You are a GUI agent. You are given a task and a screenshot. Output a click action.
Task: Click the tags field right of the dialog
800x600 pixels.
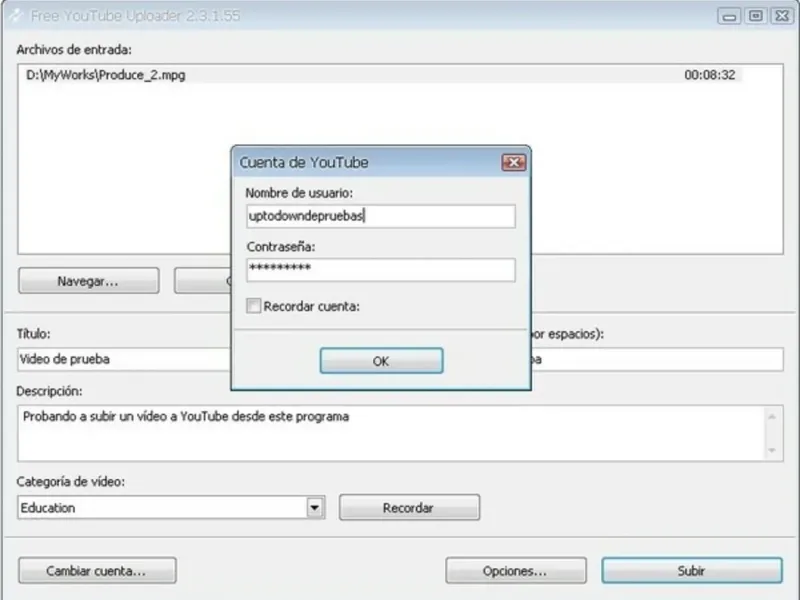point(657,359)
